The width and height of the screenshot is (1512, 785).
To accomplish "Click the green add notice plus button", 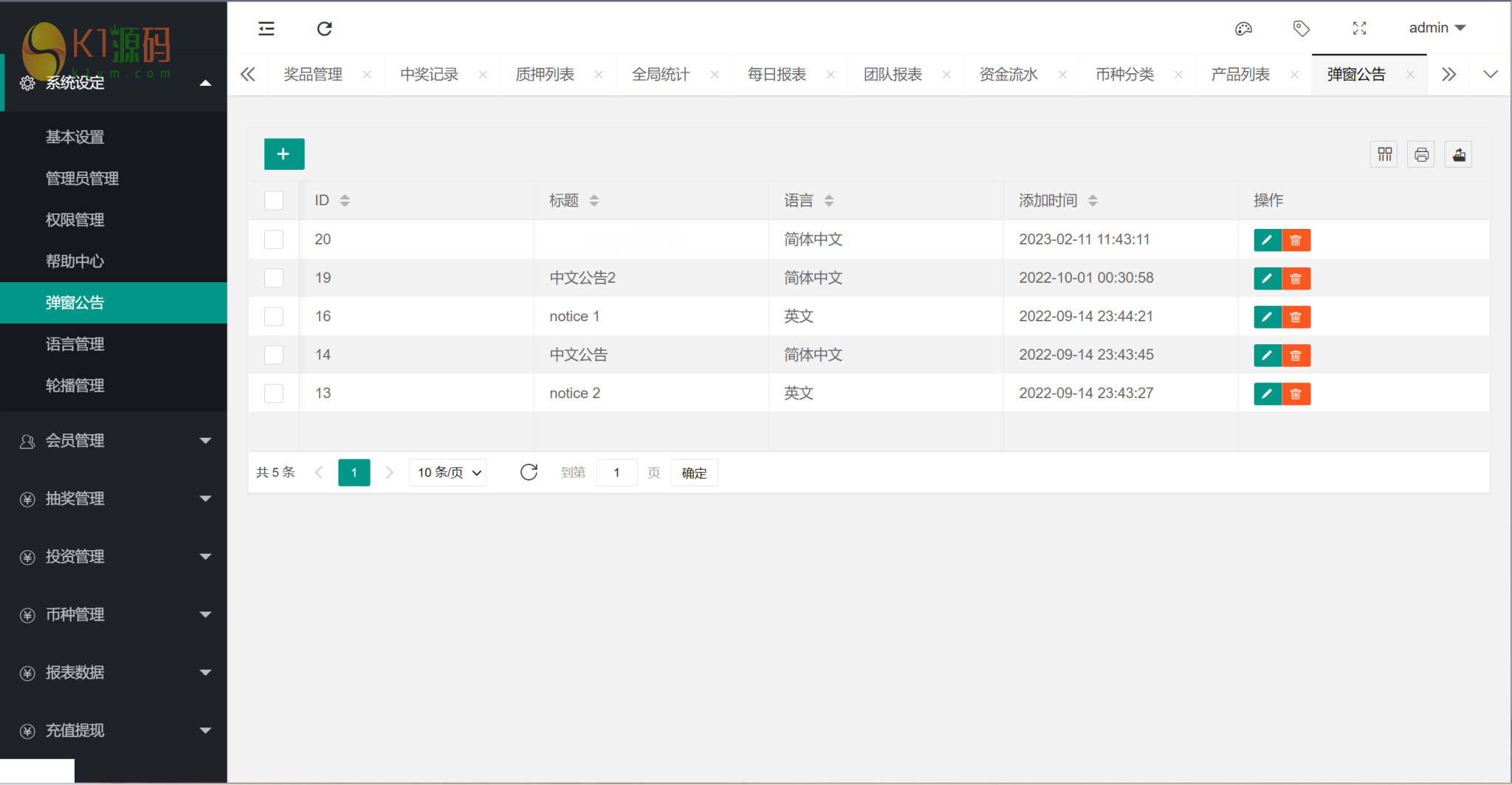I will point(283,154).
